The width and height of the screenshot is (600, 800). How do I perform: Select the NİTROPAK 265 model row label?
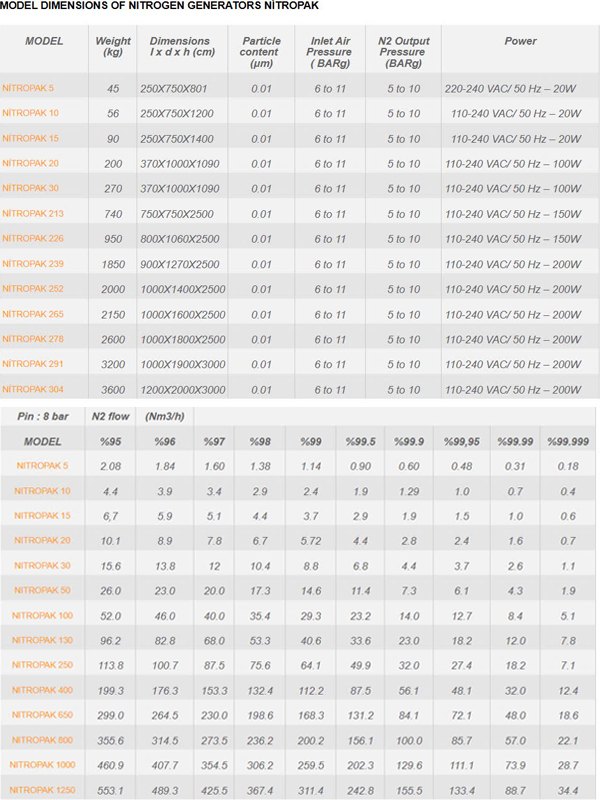[x=33, y=314]
